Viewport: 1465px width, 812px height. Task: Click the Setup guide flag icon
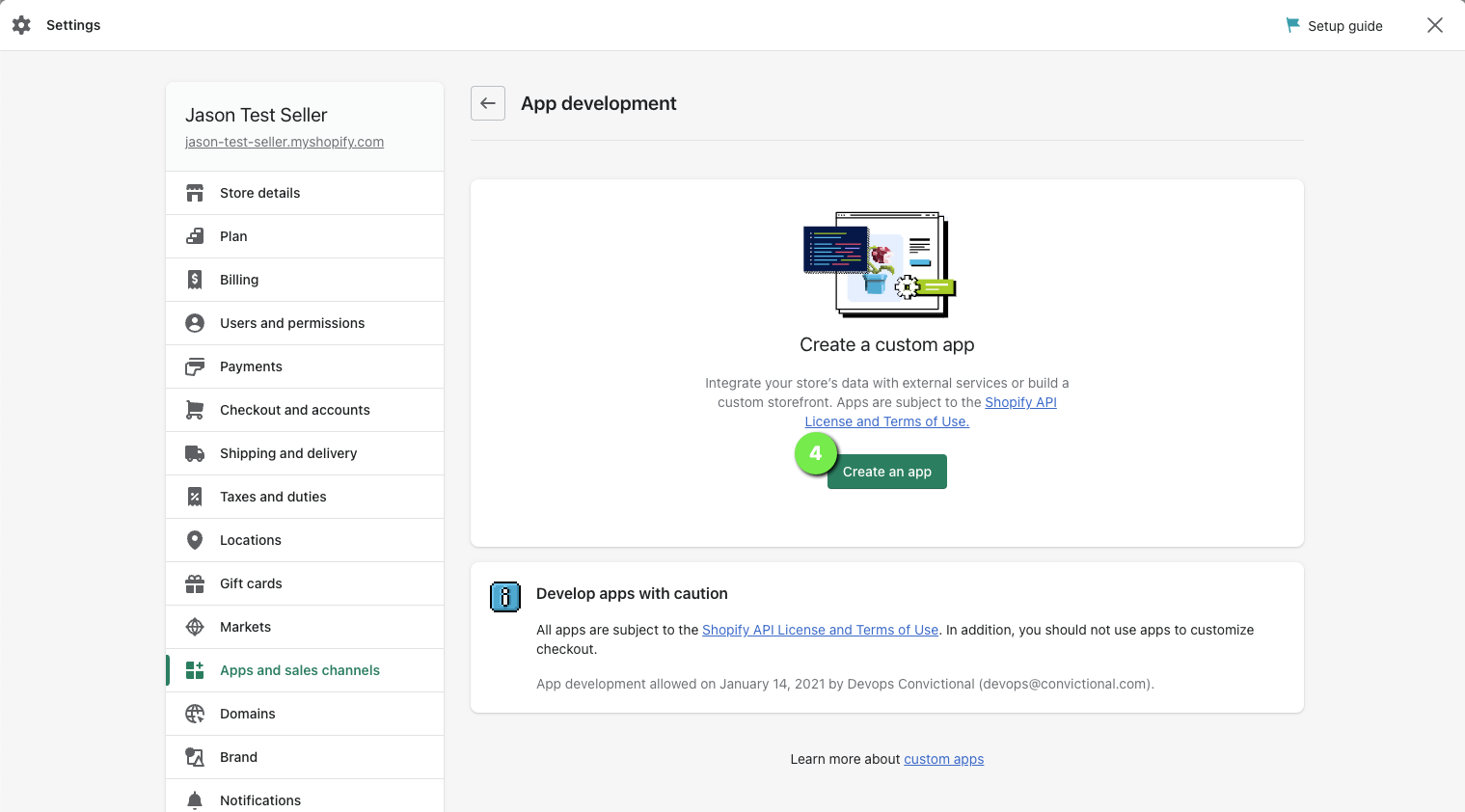pos(1292,25)
